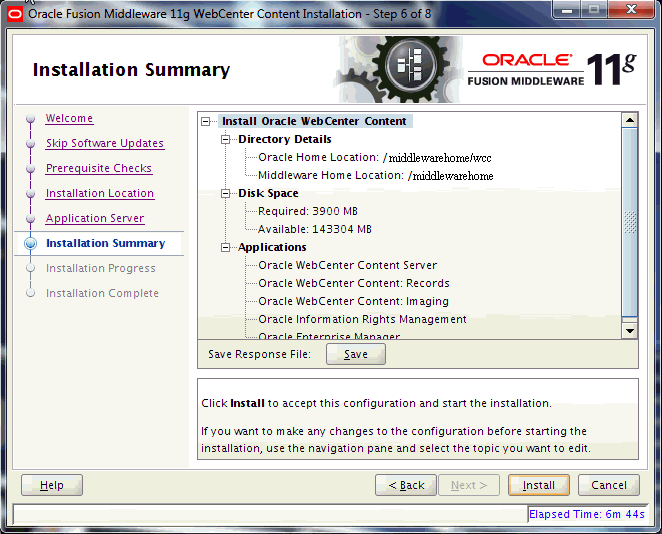Collapse the Applications tree node

[x=226, y=247]
